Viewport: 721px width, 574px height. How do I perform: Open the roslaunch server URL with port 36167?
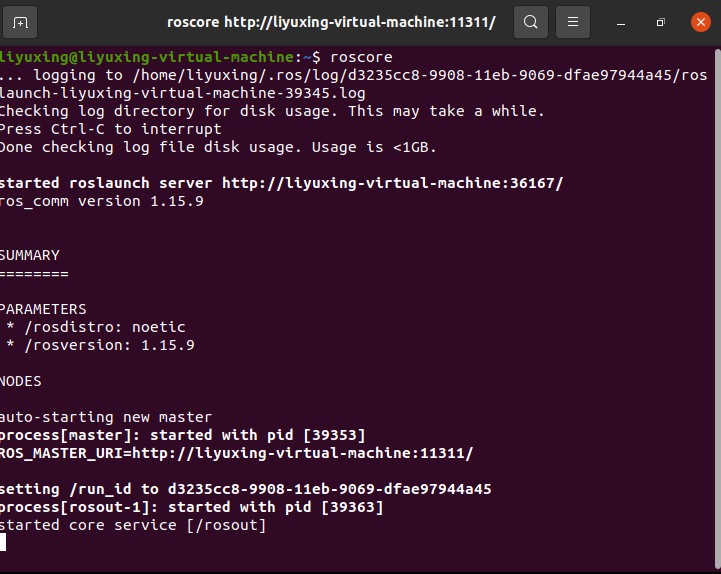pos(392,183)
